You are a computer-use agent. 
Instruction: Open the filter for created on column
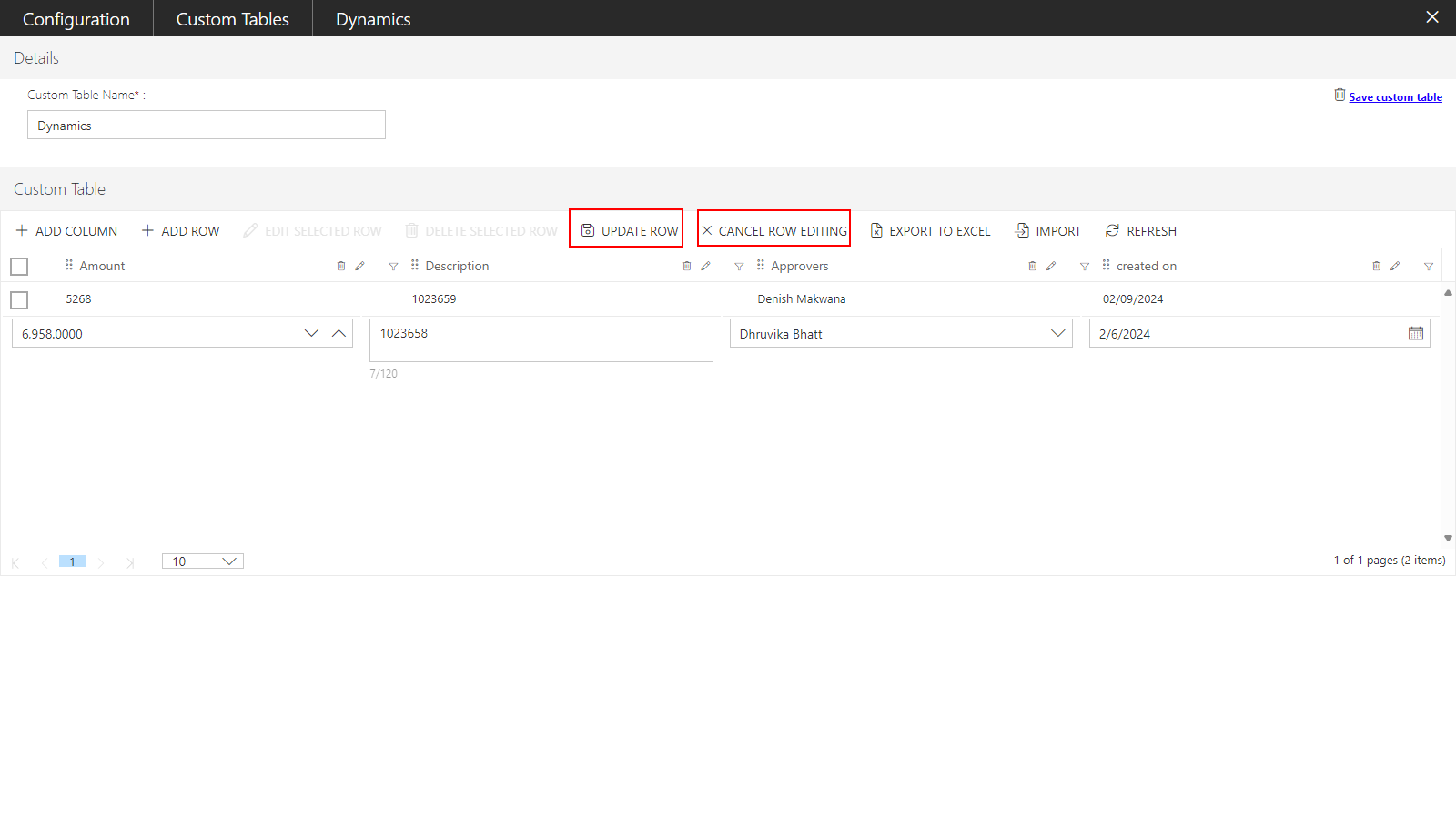click(1429, 267)
